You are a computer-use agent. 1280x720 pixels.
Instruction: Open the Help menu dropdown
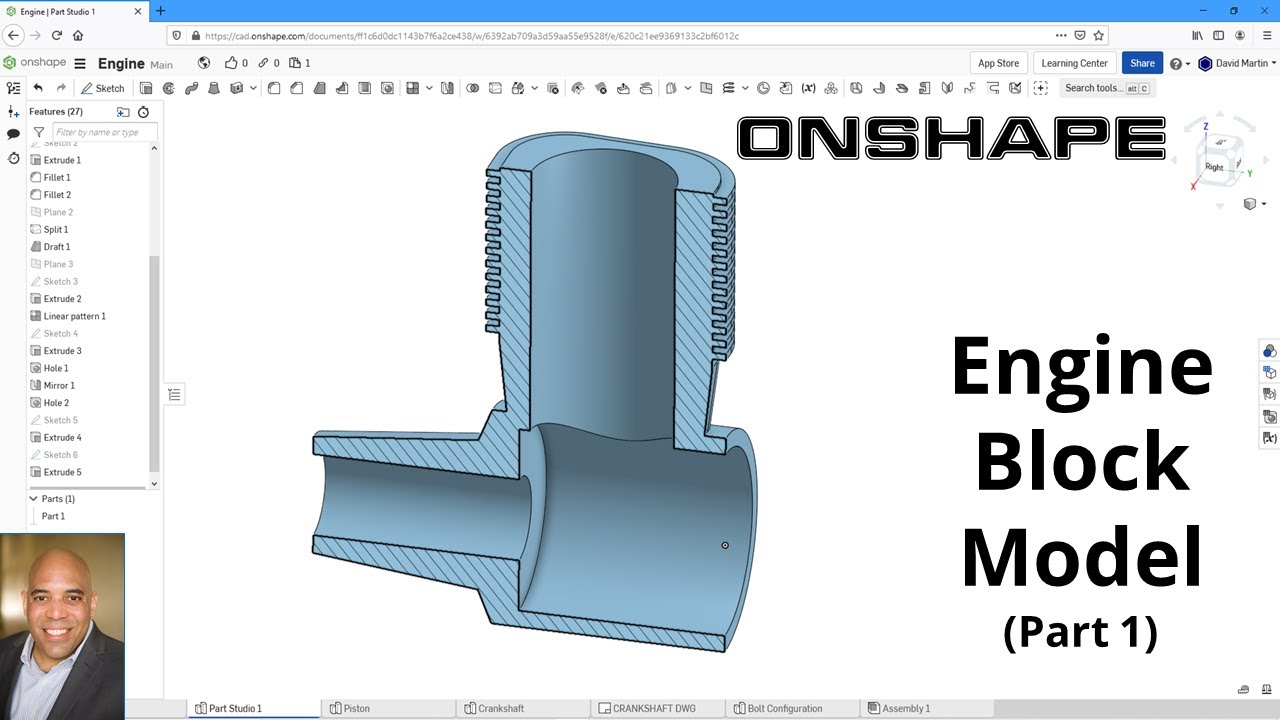(x=1179, y=63)
